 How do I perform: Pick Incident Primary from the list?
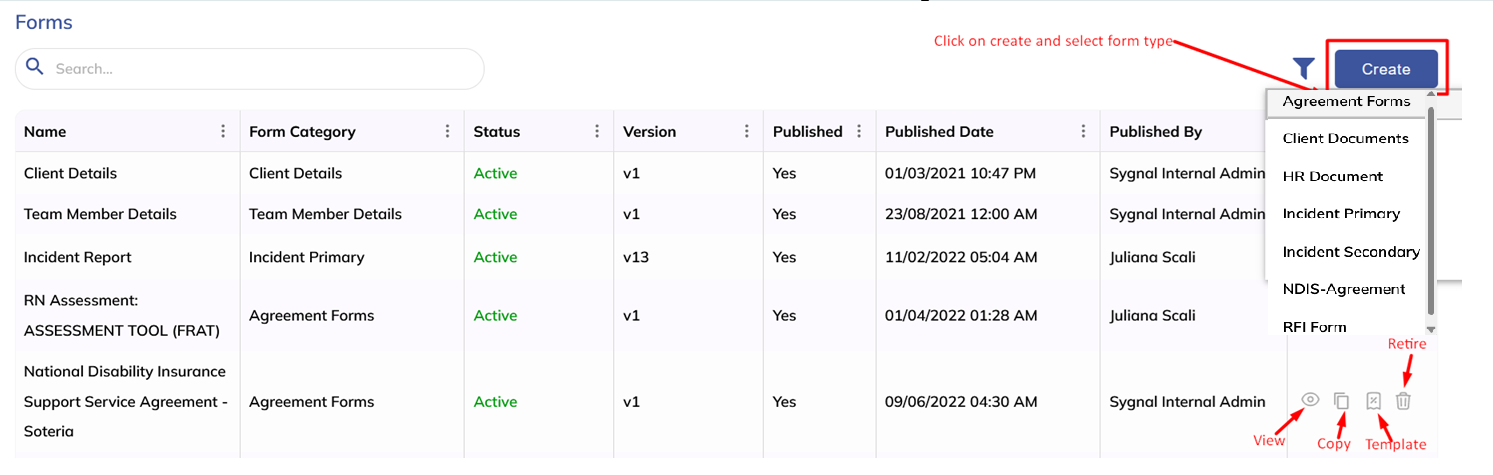pos(1341,213)
